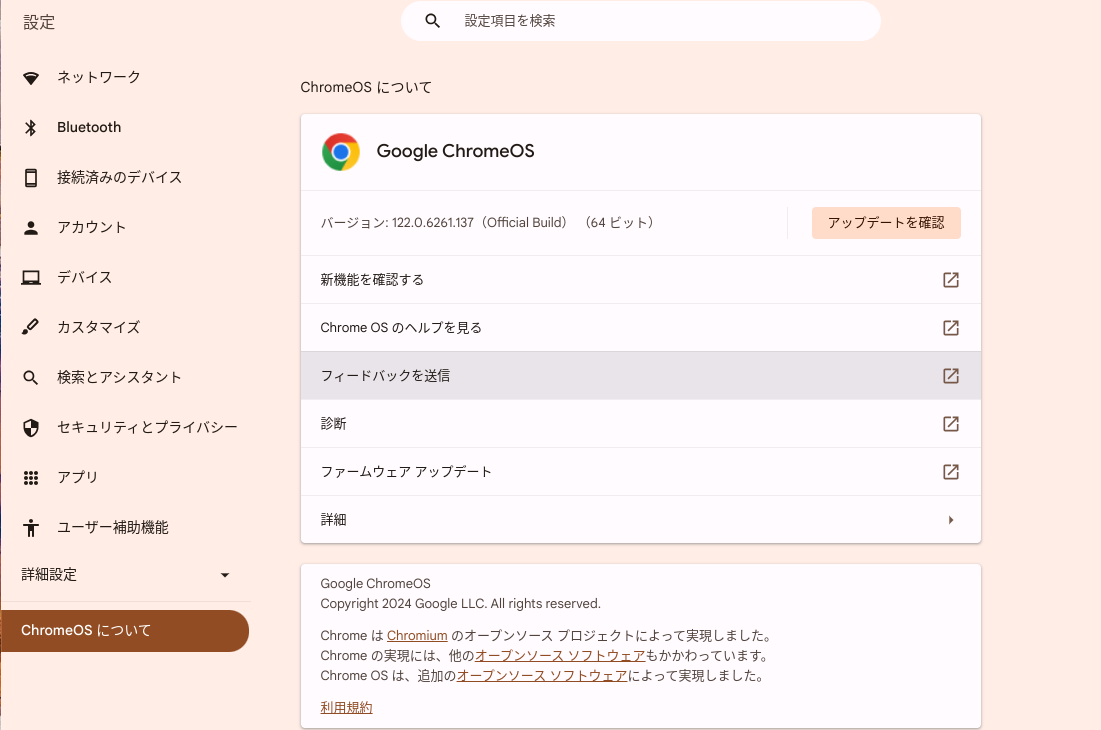
Task: Click external link icon for Chrome OS のヘルプを見る
Action: 951,328
